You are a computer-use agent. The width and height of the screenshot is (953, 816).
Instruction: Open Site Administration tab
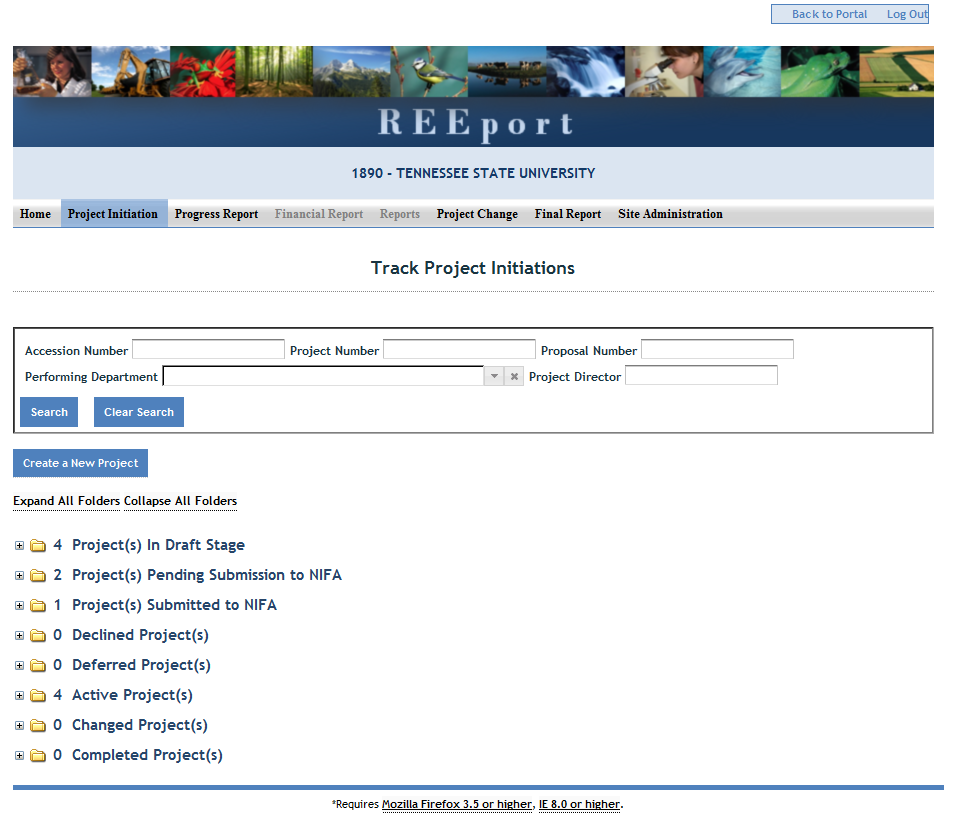670,214
